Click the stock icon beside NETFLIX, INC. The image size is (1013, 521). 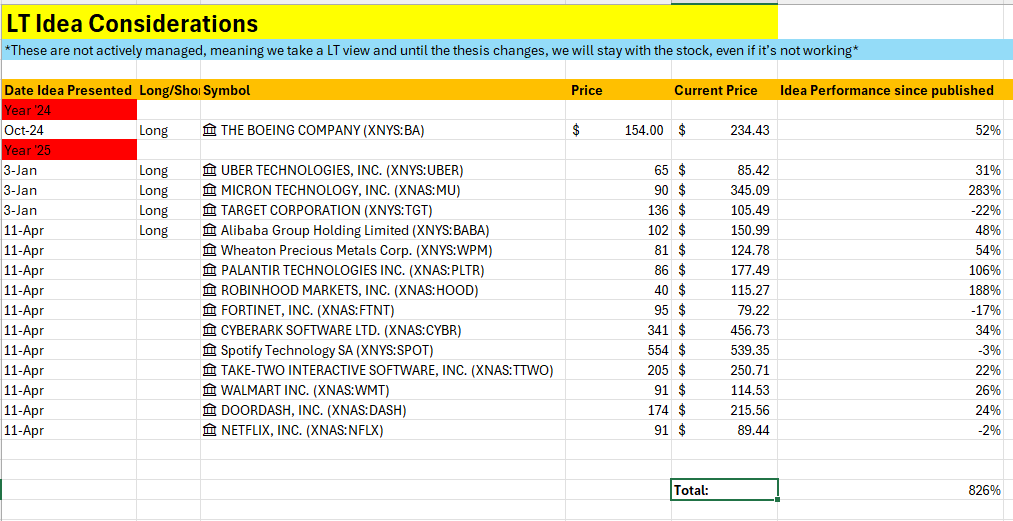[x=210, y=431]
